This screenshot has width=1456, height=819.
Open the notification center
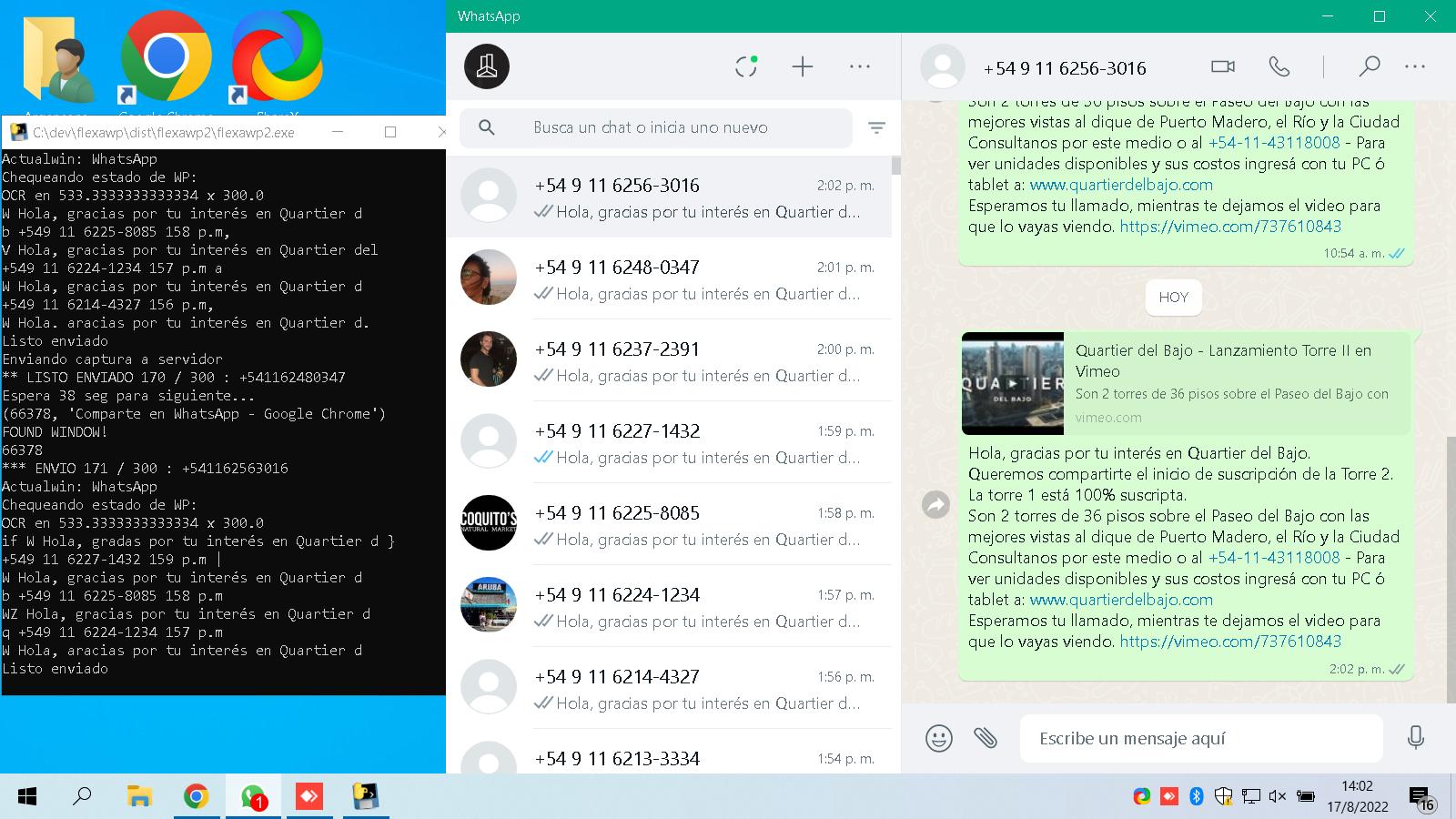1421,798
